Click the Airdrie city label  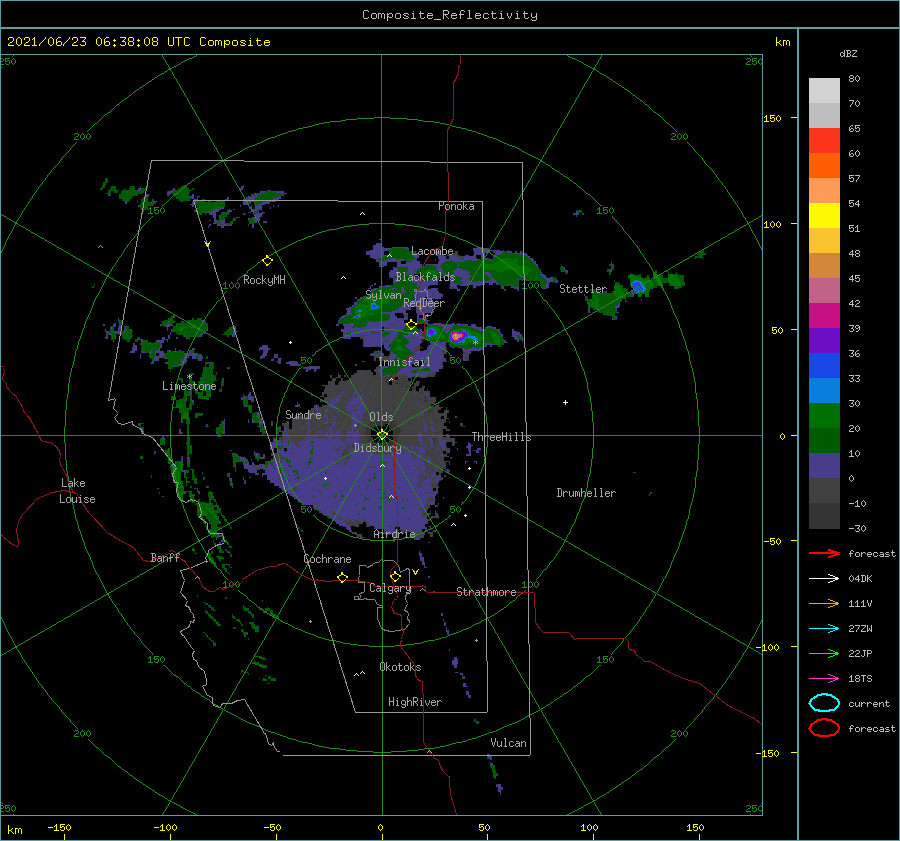coord(394,534)
